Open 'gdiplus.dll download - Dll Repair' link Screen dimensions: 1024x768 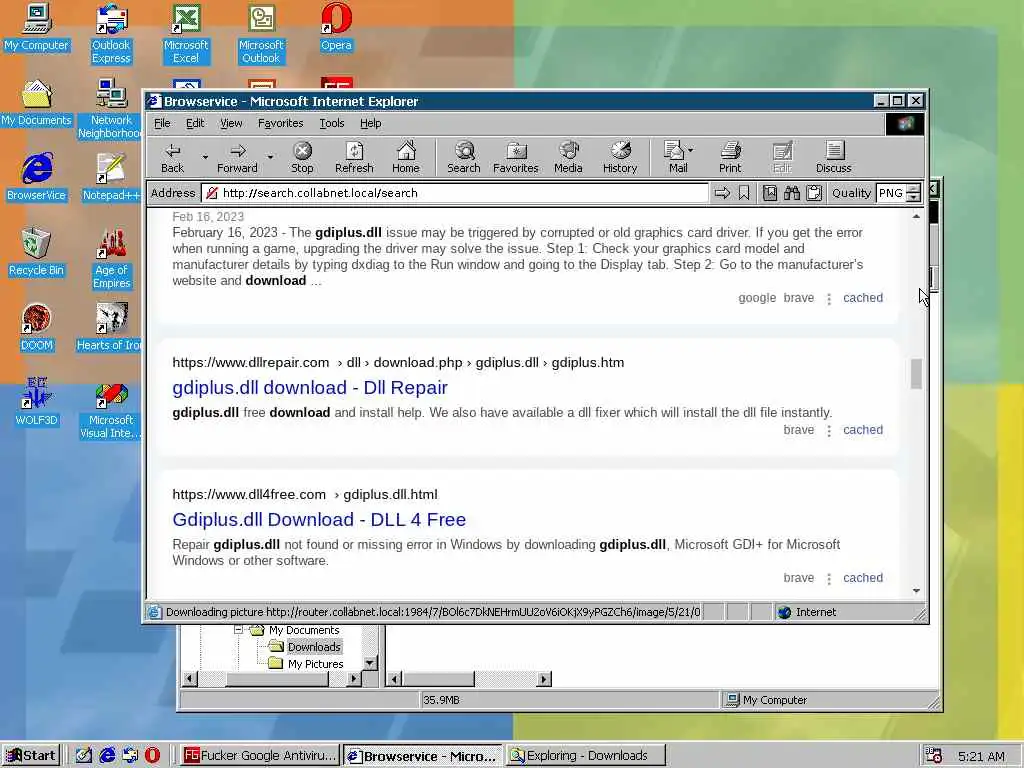pyautogui.click(x=310, y=387)
